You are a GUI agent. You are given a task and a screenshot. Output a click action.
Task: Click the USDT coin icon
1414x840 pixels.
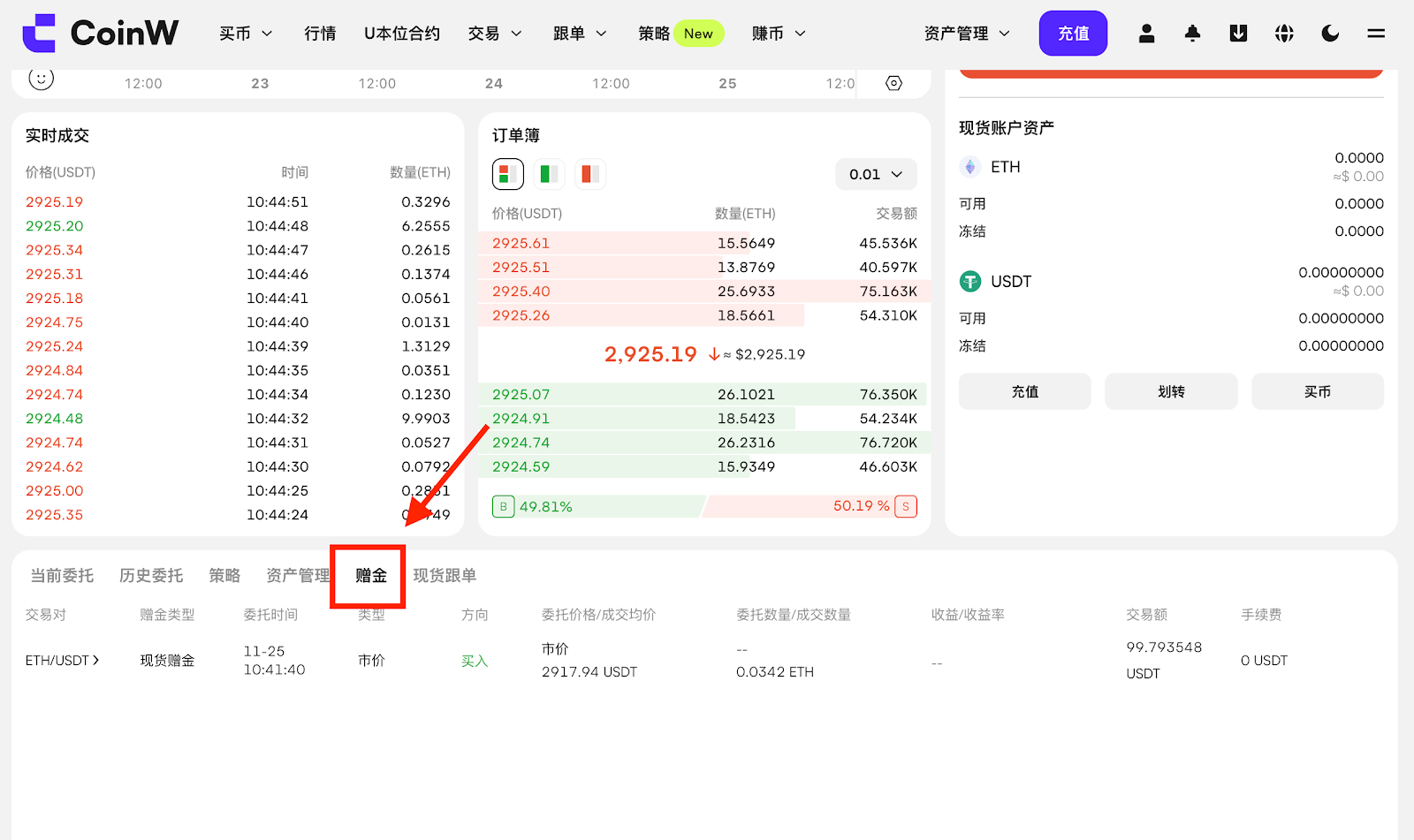[x=970, y=282]
